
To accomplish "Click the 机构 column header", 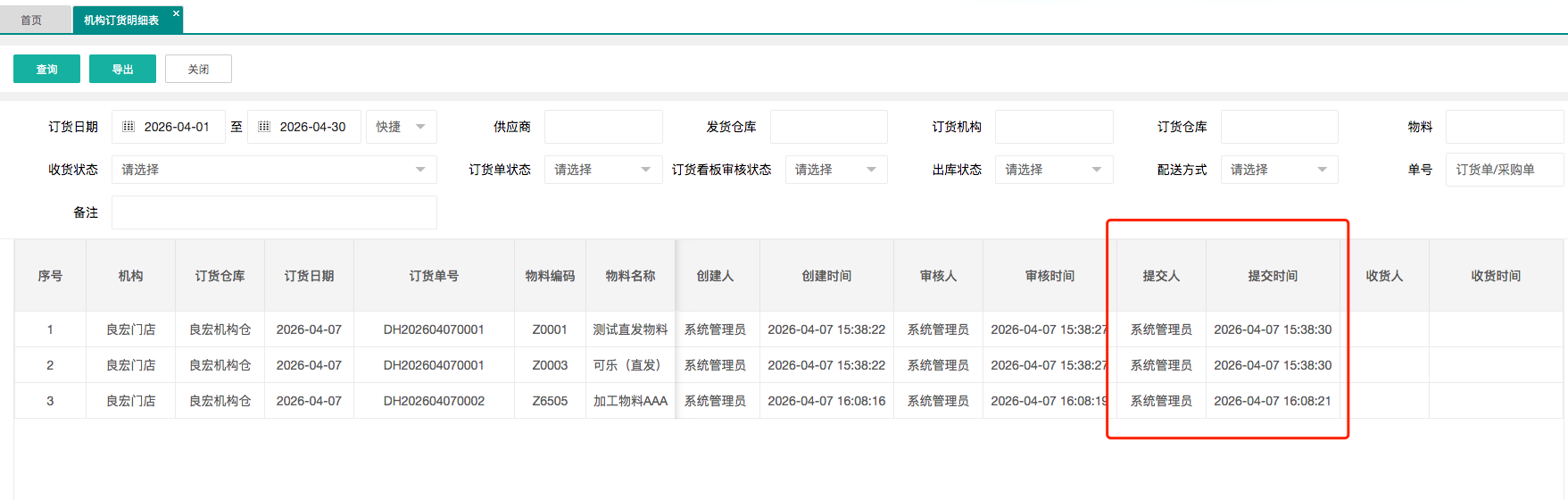I will [x=131, y=276].
